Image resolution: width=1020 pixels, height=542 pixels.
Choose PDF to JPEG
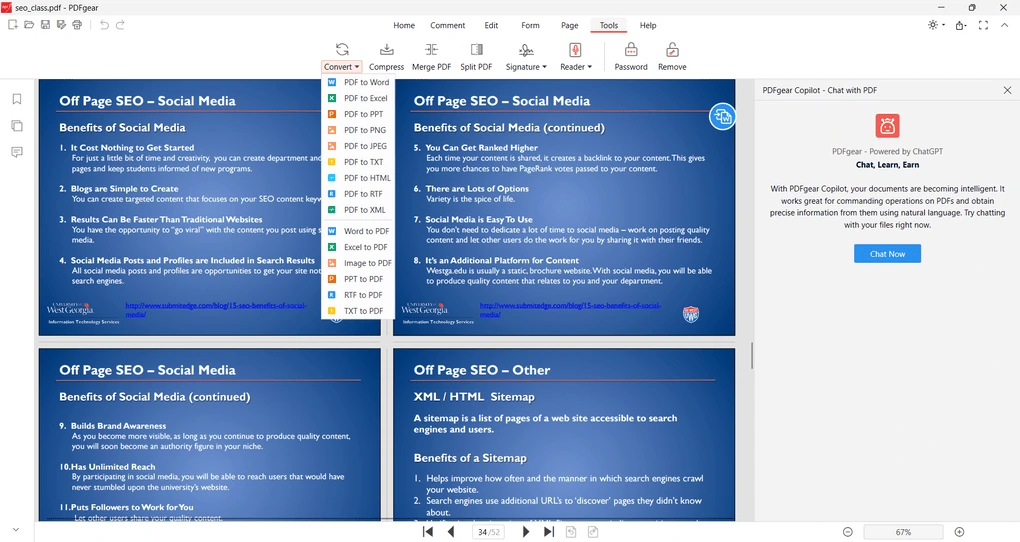point(358,146)
